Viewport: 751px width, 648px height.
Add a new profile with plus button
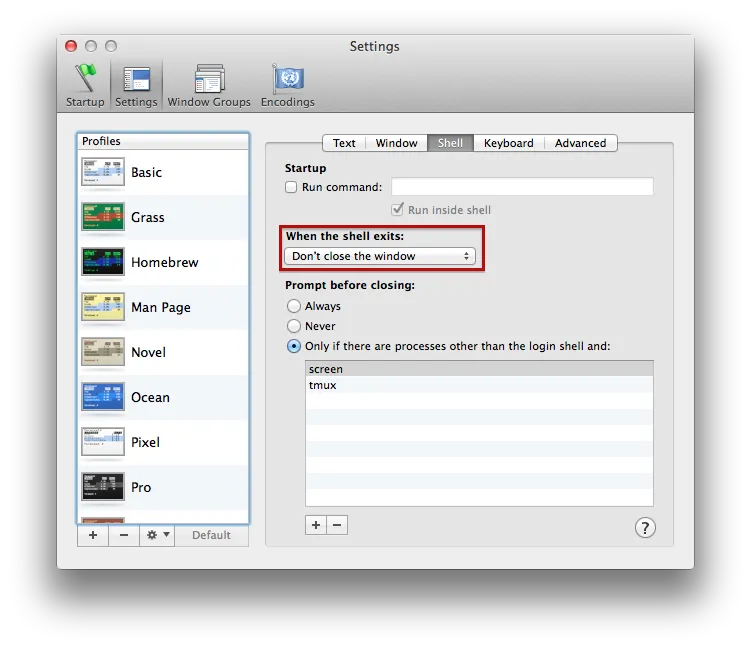[x=93, y=535]
